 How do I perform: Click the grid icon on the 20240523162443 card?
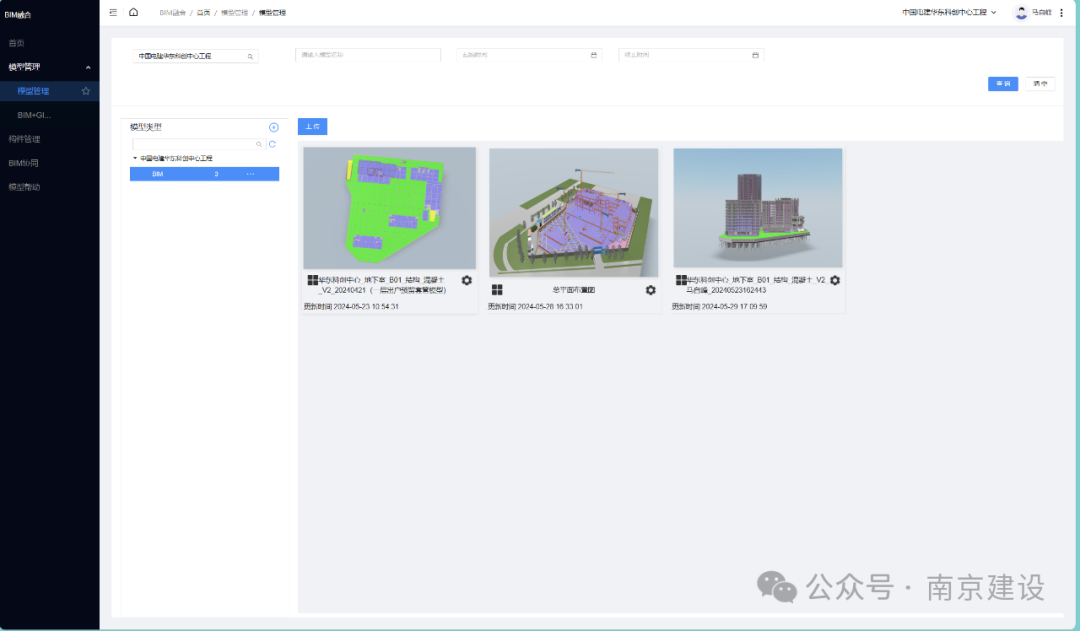681,280
